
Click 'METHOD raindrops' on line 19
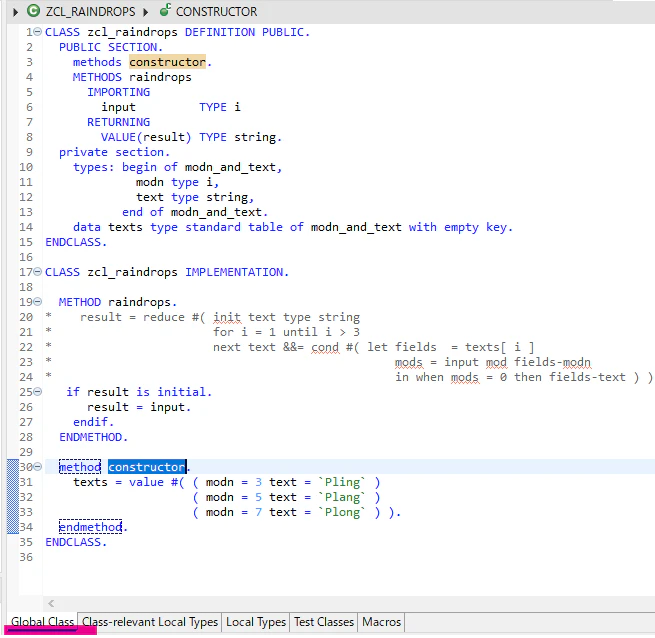click(115, 302)
